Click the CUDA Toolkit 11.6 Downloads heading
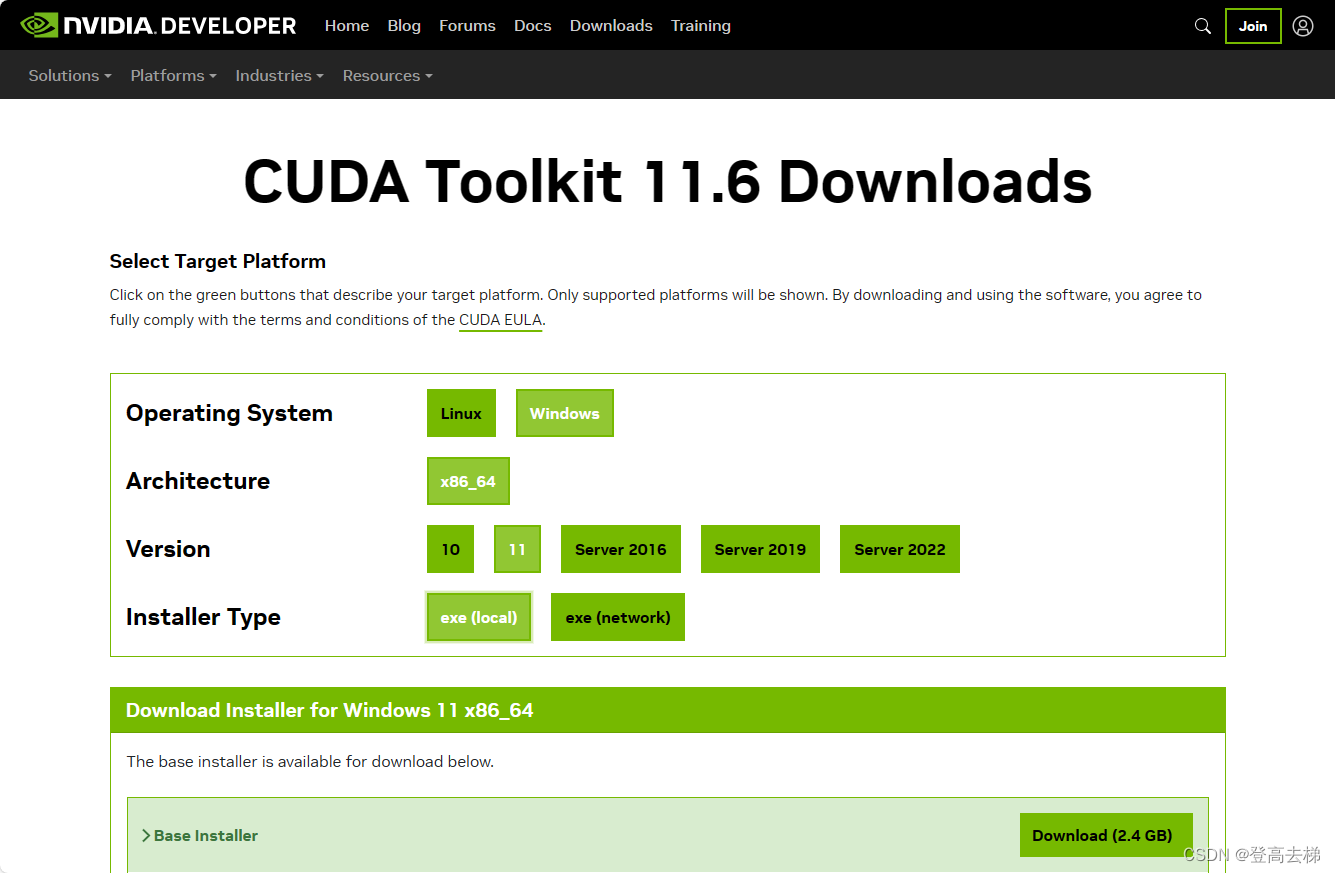Screen dimensions: 1335x873 click(668, 181)
